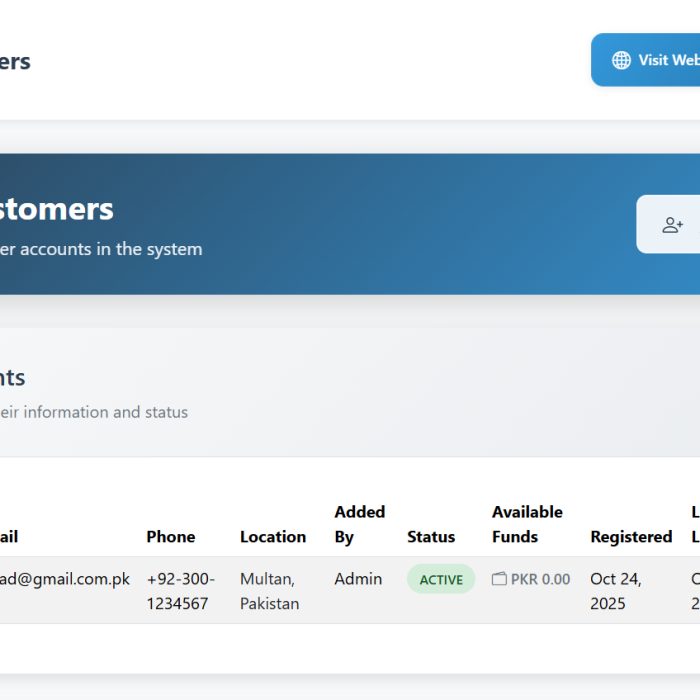Screen dimensions: 700x700
Task: Click the Customers heading in the blue banner
Action: [56, 209]
